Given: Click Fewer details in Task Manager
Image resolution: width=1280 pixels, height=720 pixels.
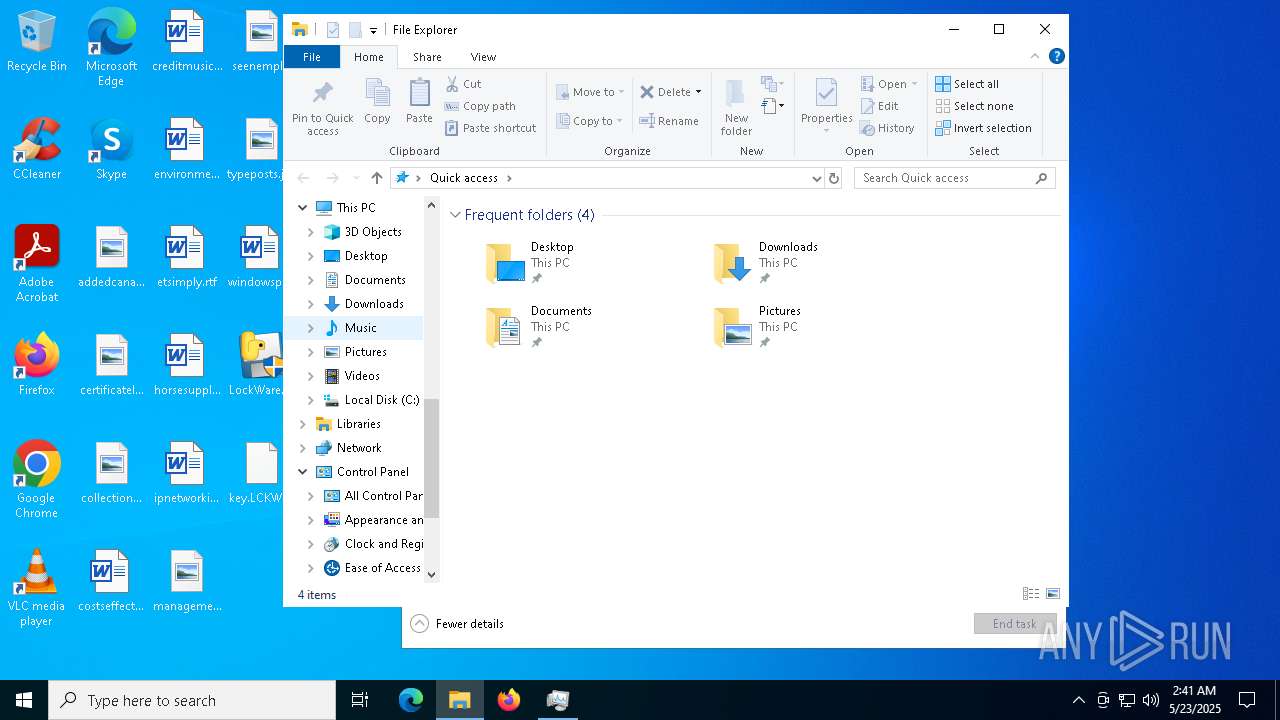Looking at the screenshot, I should 457,624.
